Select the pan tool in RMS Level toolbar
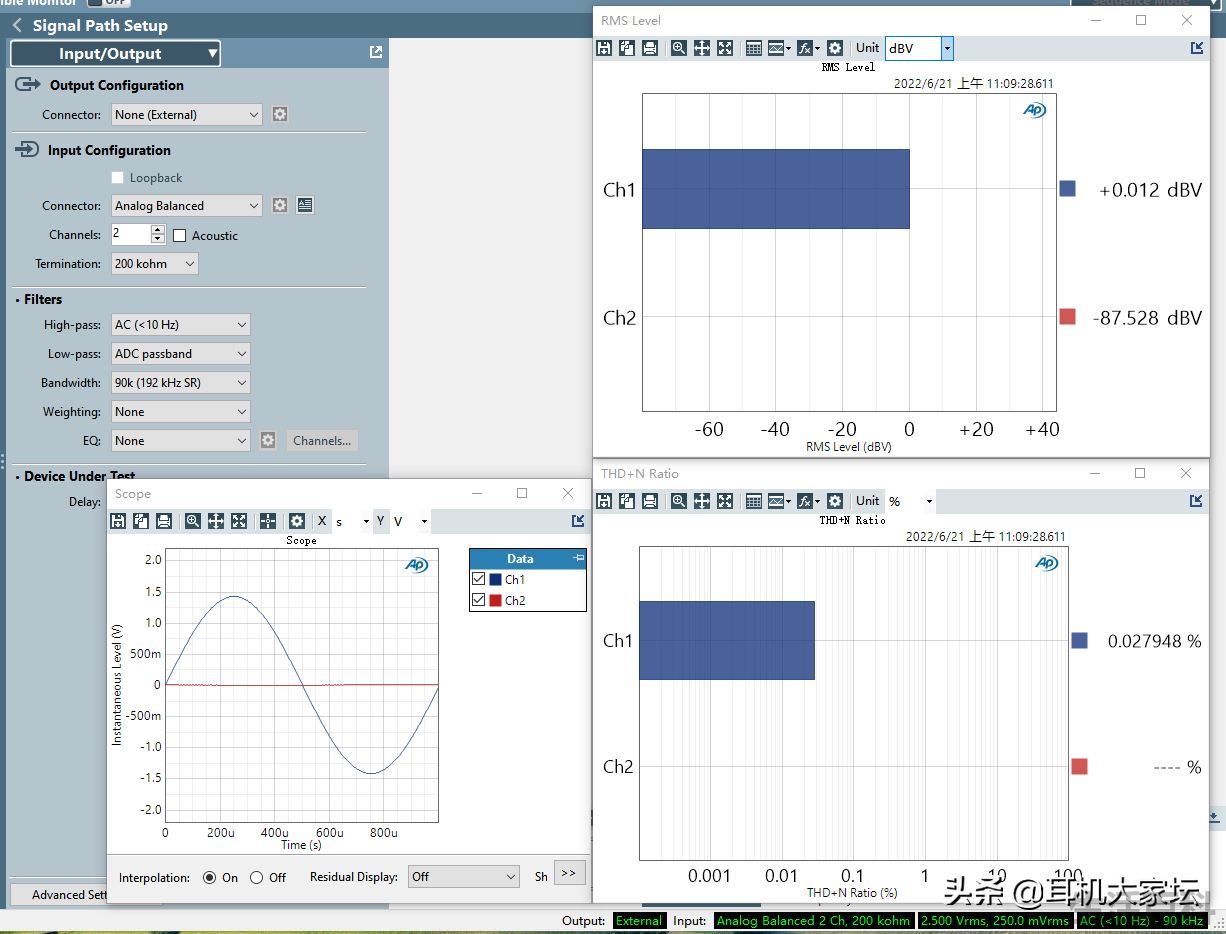 702,48
